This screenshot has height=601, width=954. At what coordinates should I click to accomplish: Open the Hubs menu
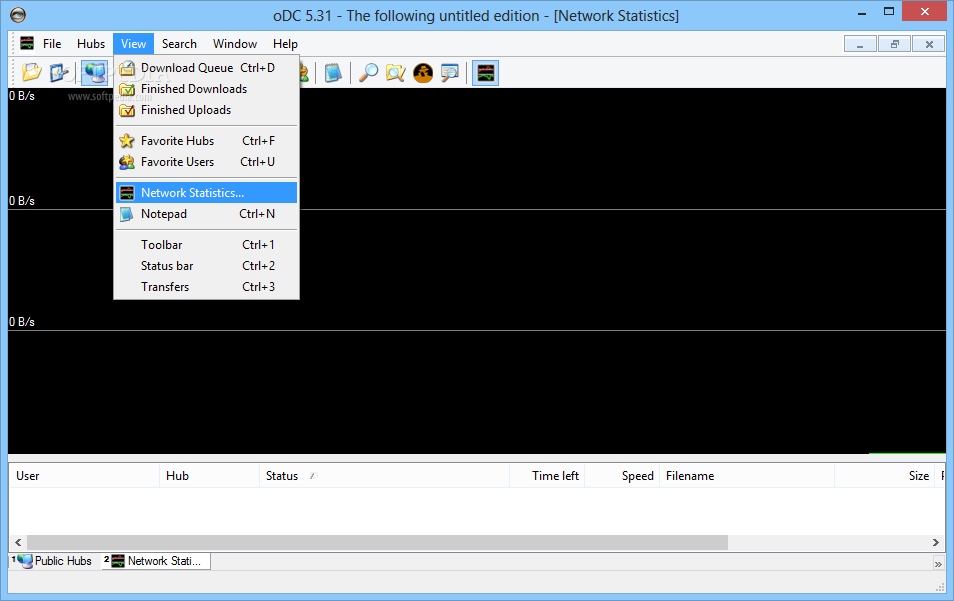91,44
